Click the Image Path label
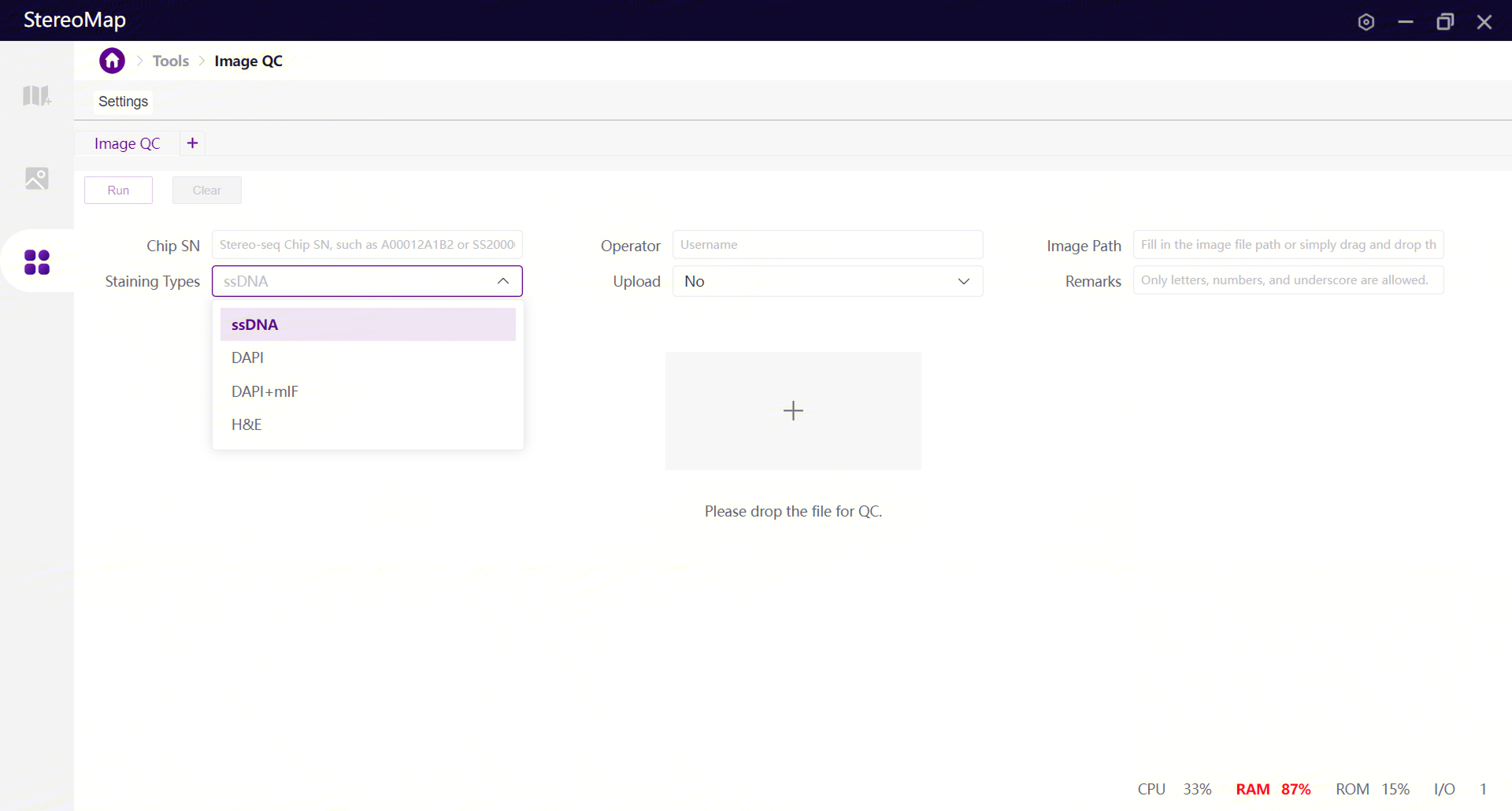The width and height of the screenshot is (1512, 811). coord(1084,246)
